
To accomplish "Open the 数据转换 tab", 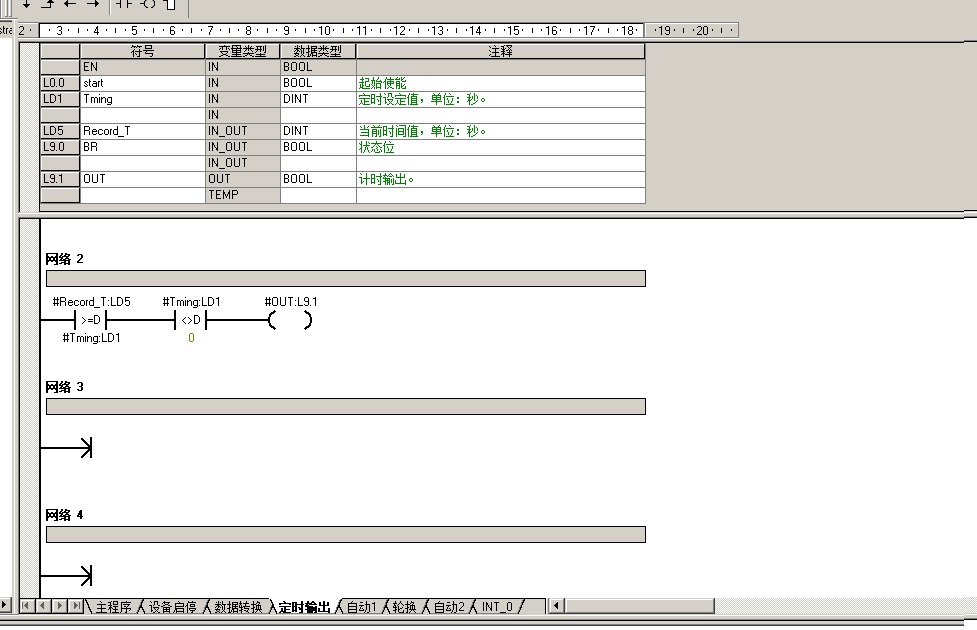I will point(238,606).
